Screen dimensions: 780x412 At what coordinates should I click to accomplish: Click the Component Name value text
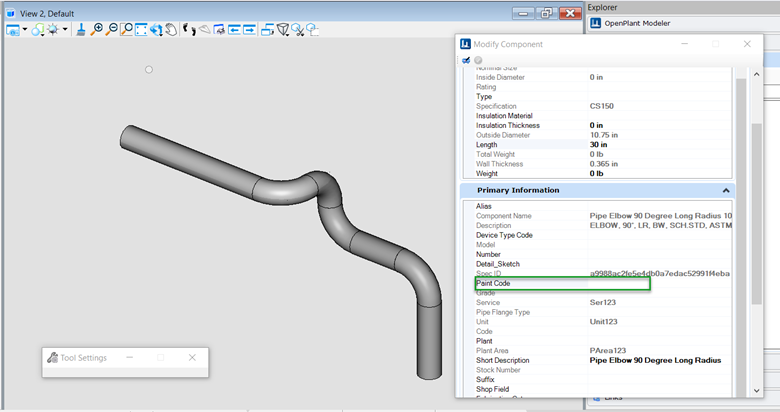point(661,216)
